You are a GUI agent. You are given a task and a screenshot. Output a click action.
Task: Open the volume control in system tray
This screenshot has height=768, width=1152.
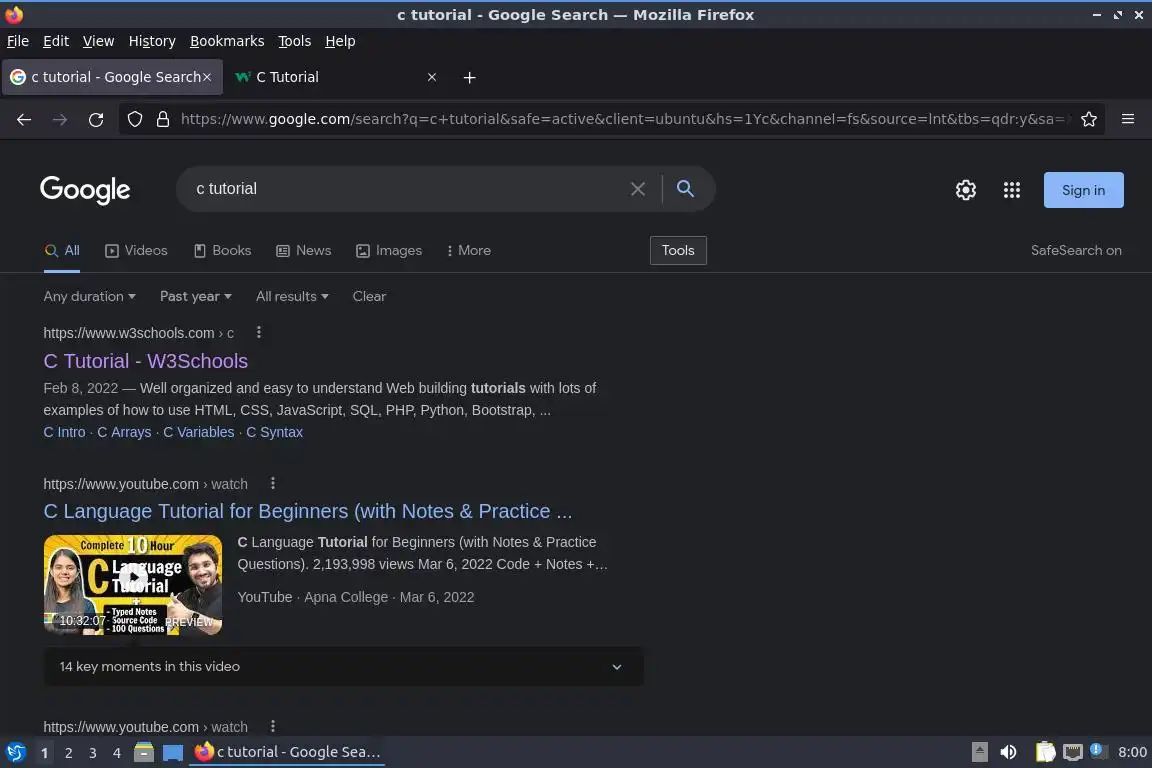(x=1009, y=752)
